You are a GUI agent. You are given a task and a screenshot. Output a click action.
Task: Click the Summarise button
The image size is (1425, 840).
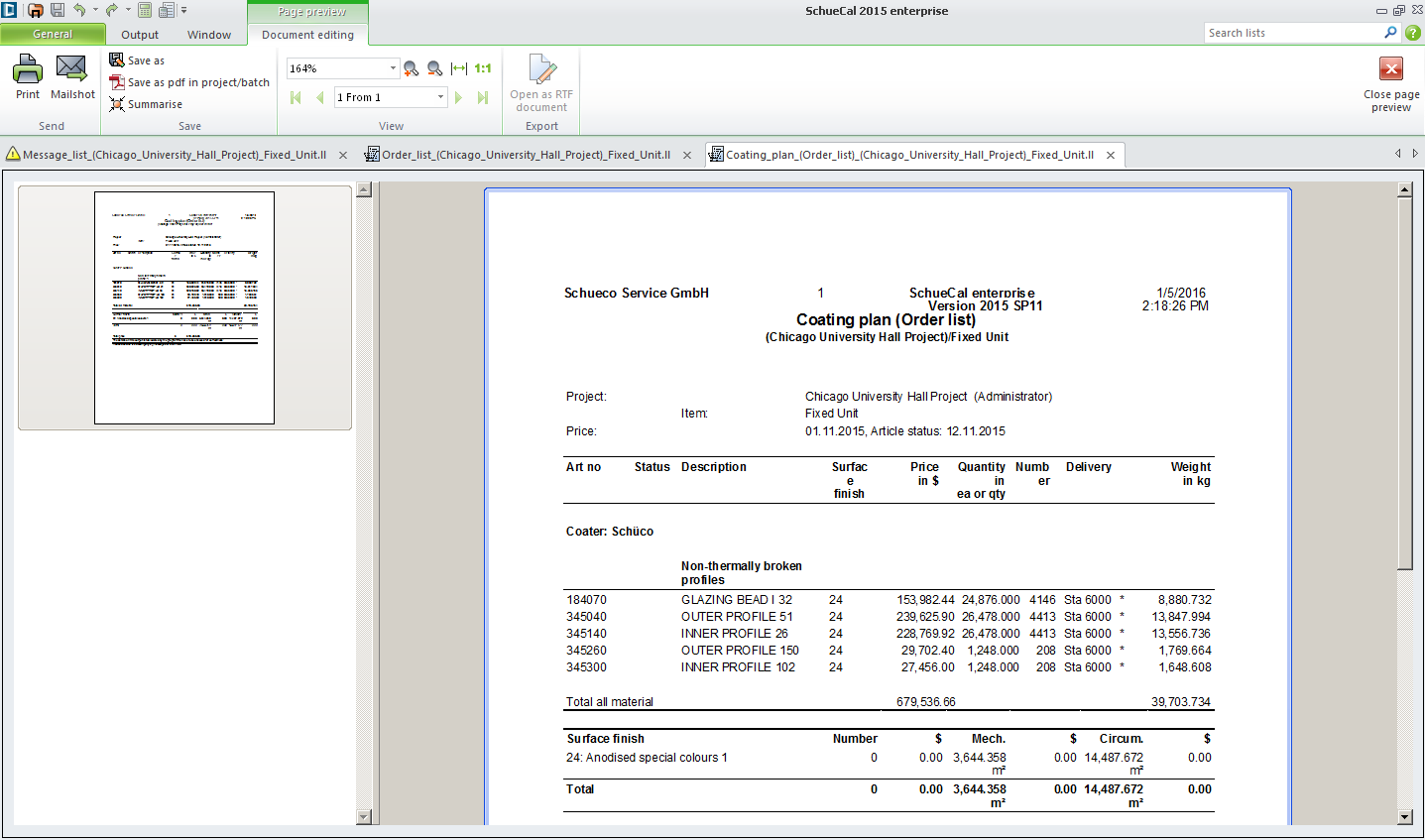click(x=155, y=104)
